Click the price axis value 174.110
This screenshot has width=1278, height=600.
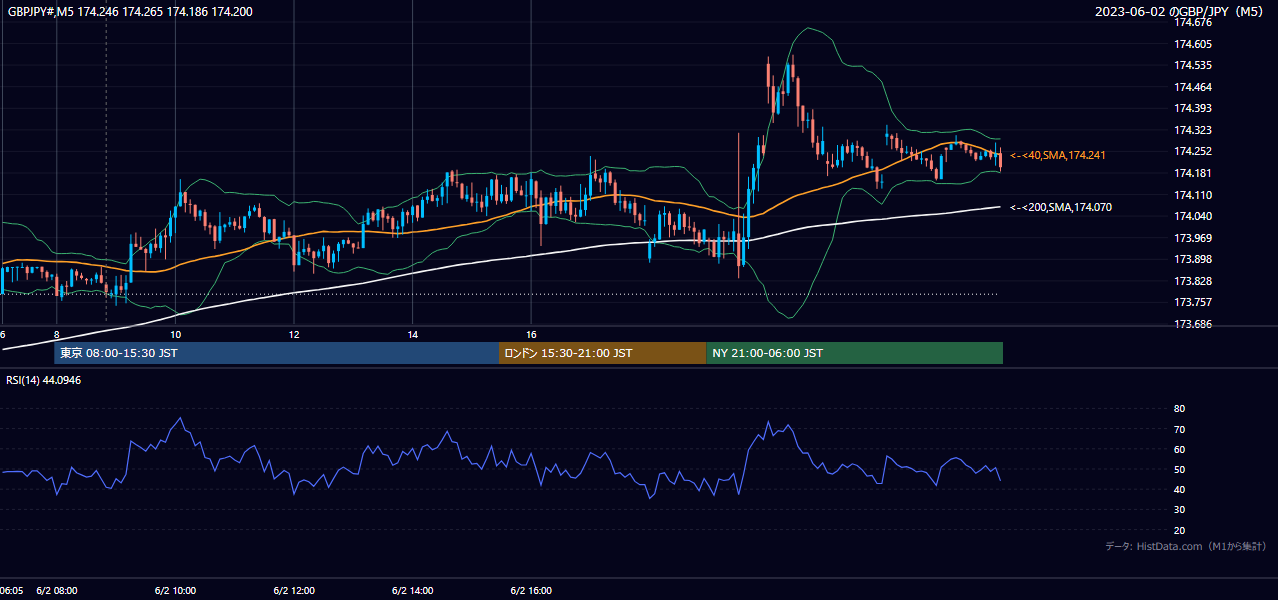pyautogui.click(x=1193, y=195)
